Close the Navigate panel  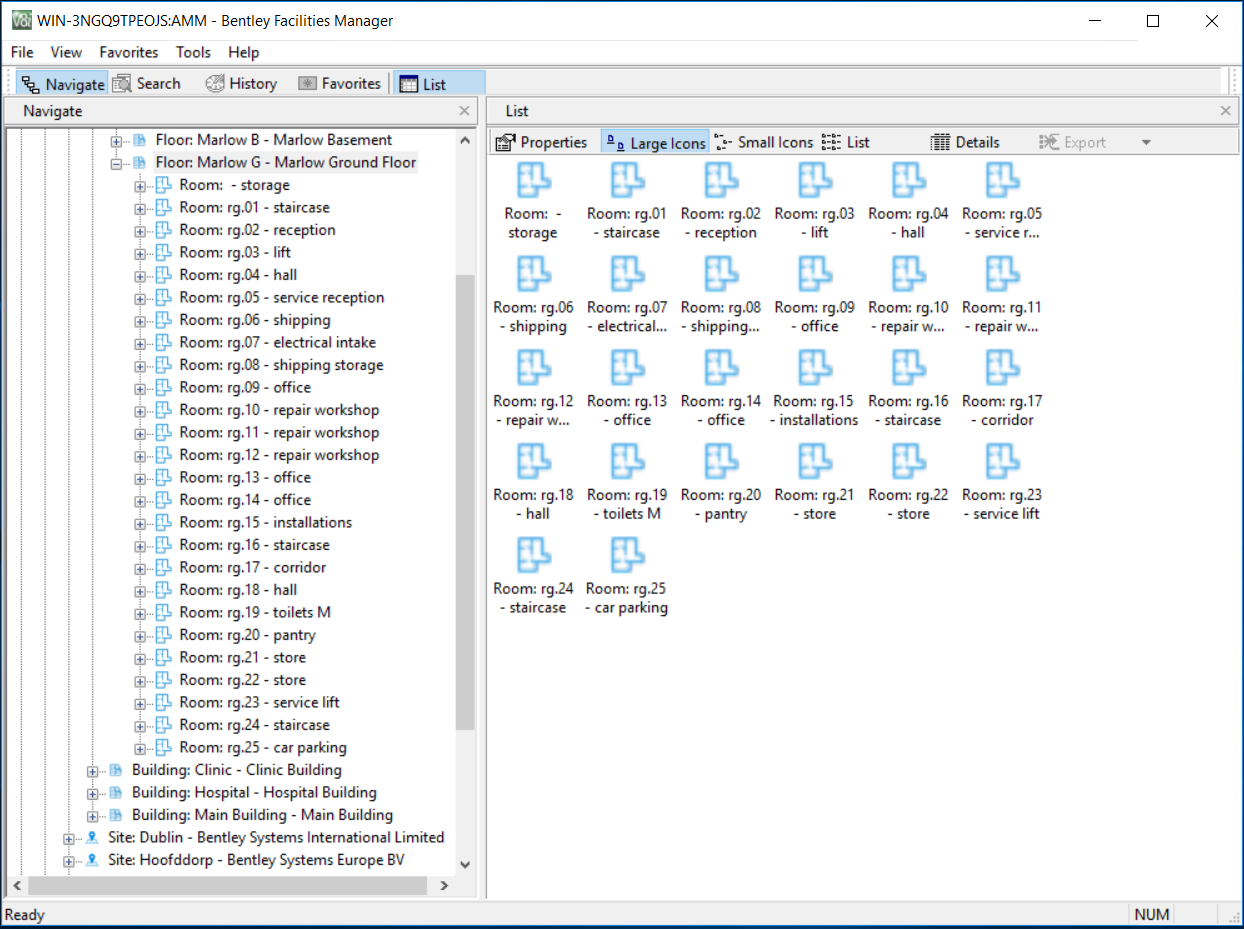coord(464,111)
